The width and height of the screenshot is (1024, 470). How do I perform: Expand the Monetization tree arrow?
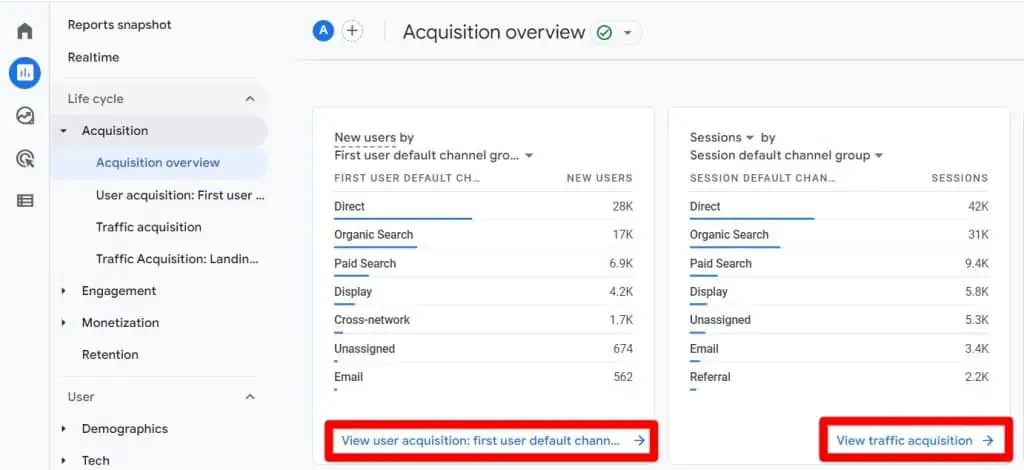pos(63,322)
